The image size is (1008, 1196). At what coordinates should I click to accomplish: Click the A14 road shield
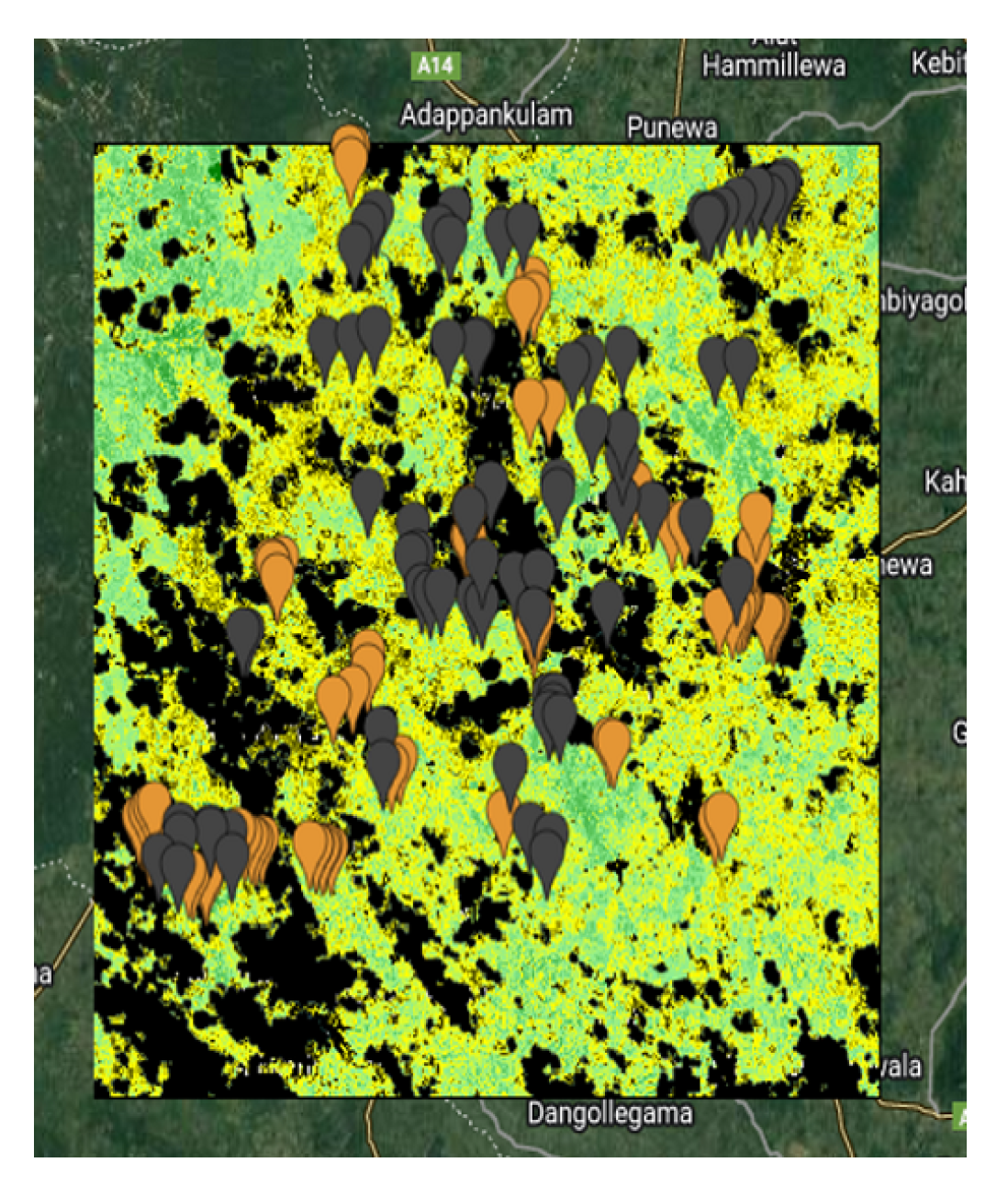pos(433,65)
